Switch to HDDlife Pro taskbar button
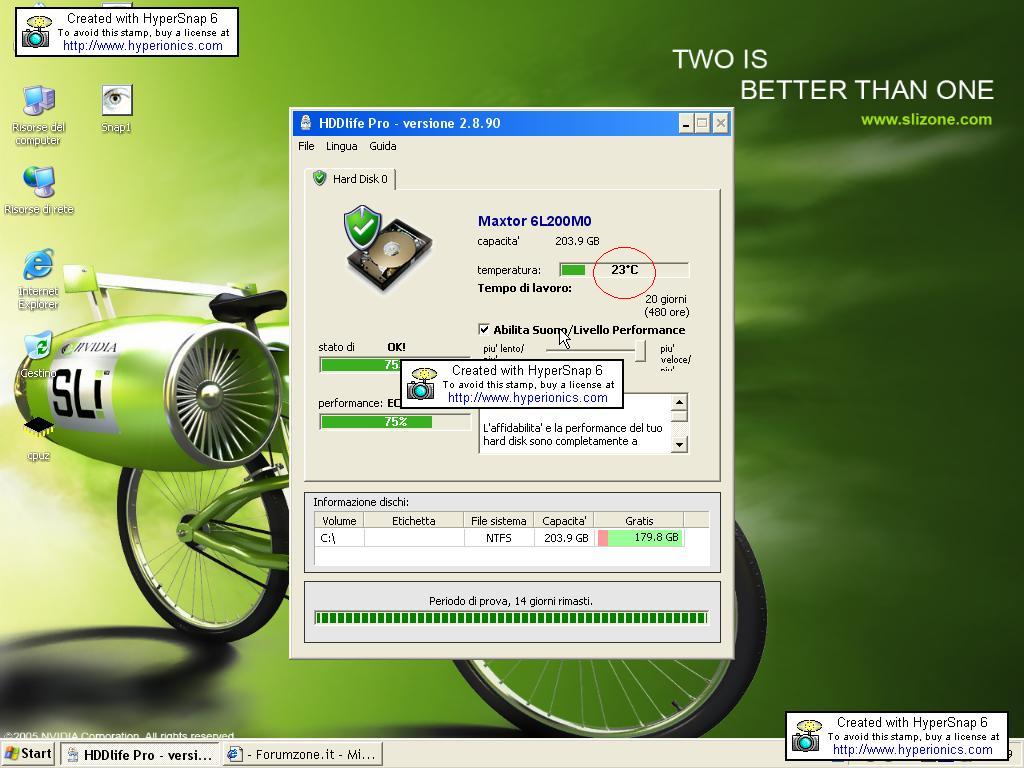The image size is (1024, 768). 140,754
